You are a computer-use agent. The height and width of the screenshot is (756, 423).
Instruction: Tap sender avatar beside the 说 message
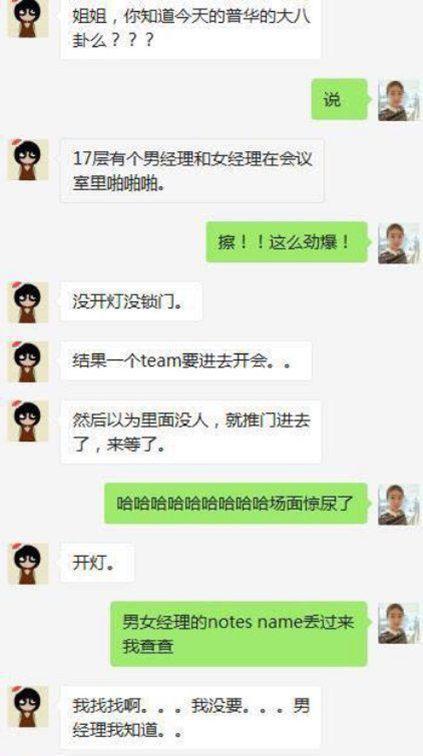pyautogui.click(x=398, y=100)
